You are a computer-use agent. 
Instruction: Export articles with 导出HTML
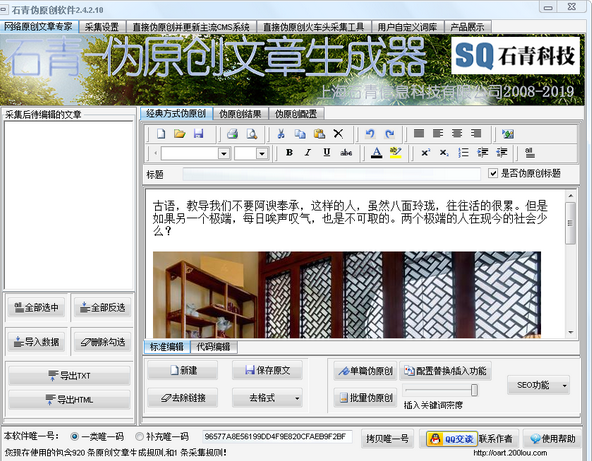(69, 399)
